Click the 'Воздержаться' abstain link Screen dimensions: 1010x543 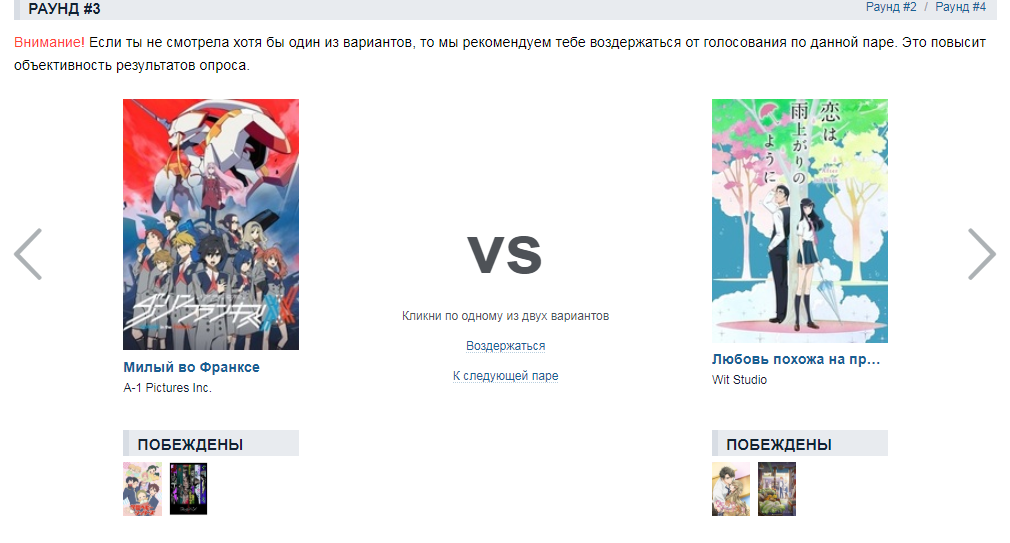tap(506, 346)
